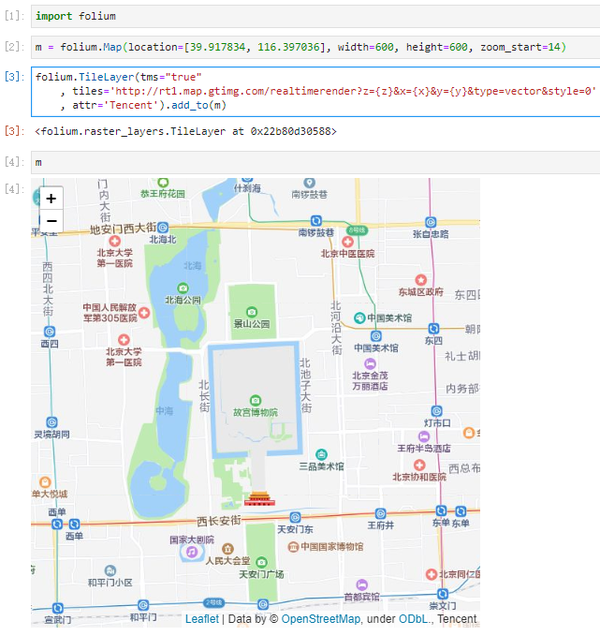The width and height of the screenshot is (600, 636).
Task: Click the 天安门东 subway station icon
Action: 295,517
